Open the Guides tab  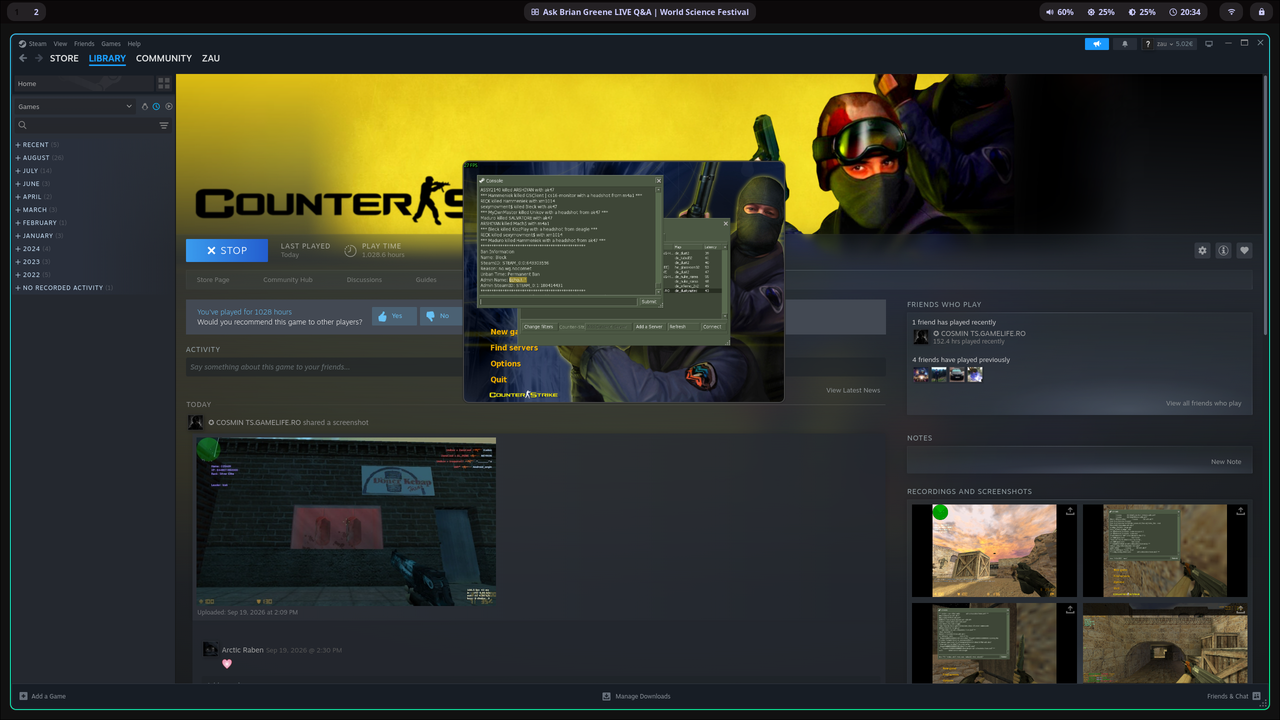pyautogui.click(x=426, y=280)
